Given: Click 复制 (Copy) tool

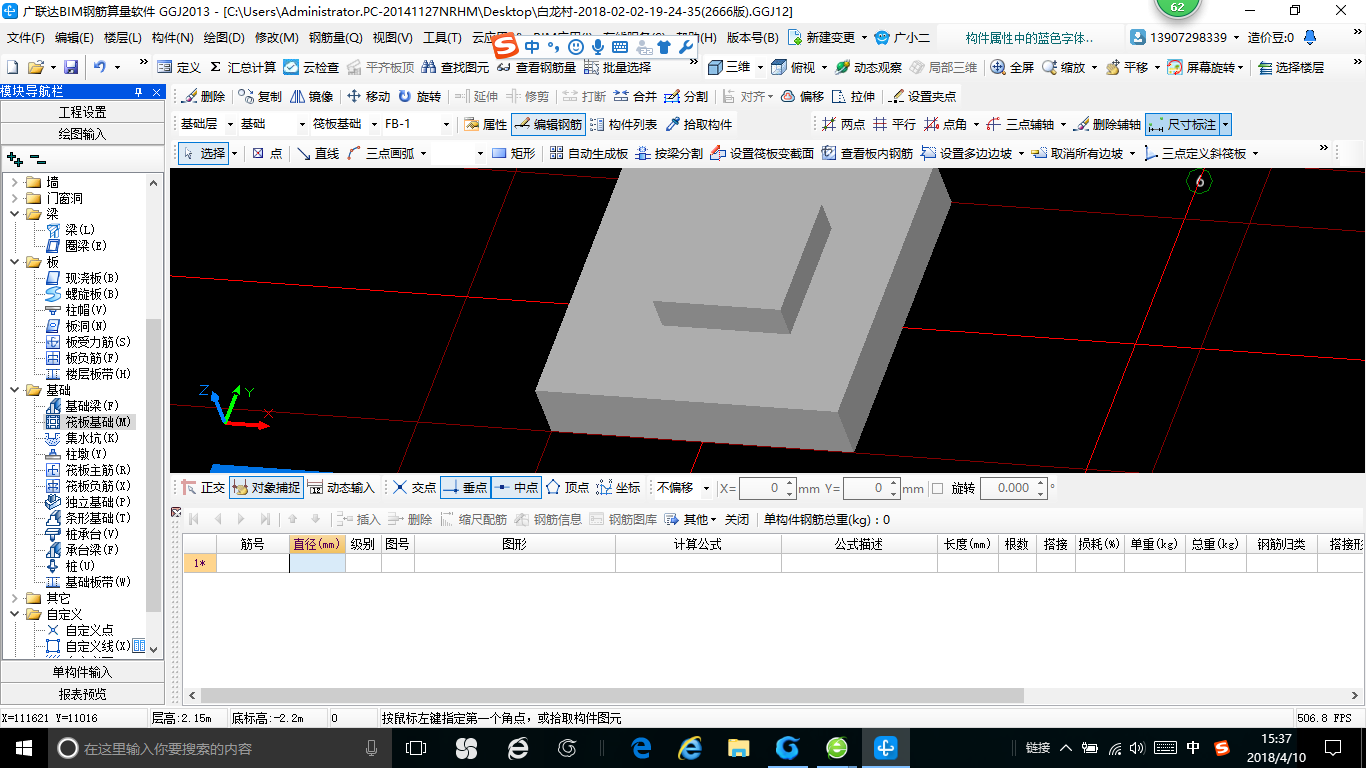Looking at the screenshot, I should pos(259,97).
